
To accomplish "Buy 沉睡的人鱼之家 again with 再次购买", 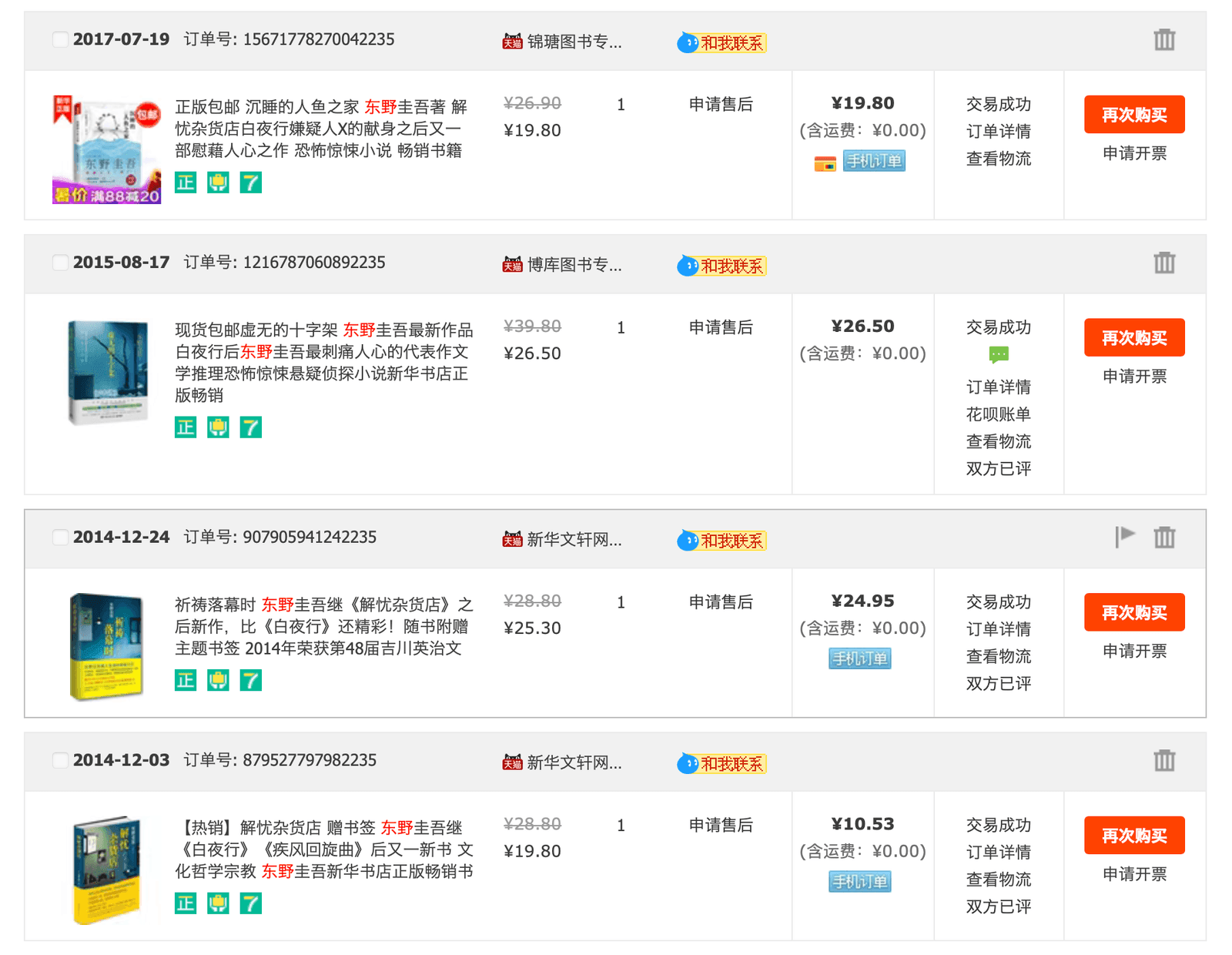I will click(x=1134, y=115).
